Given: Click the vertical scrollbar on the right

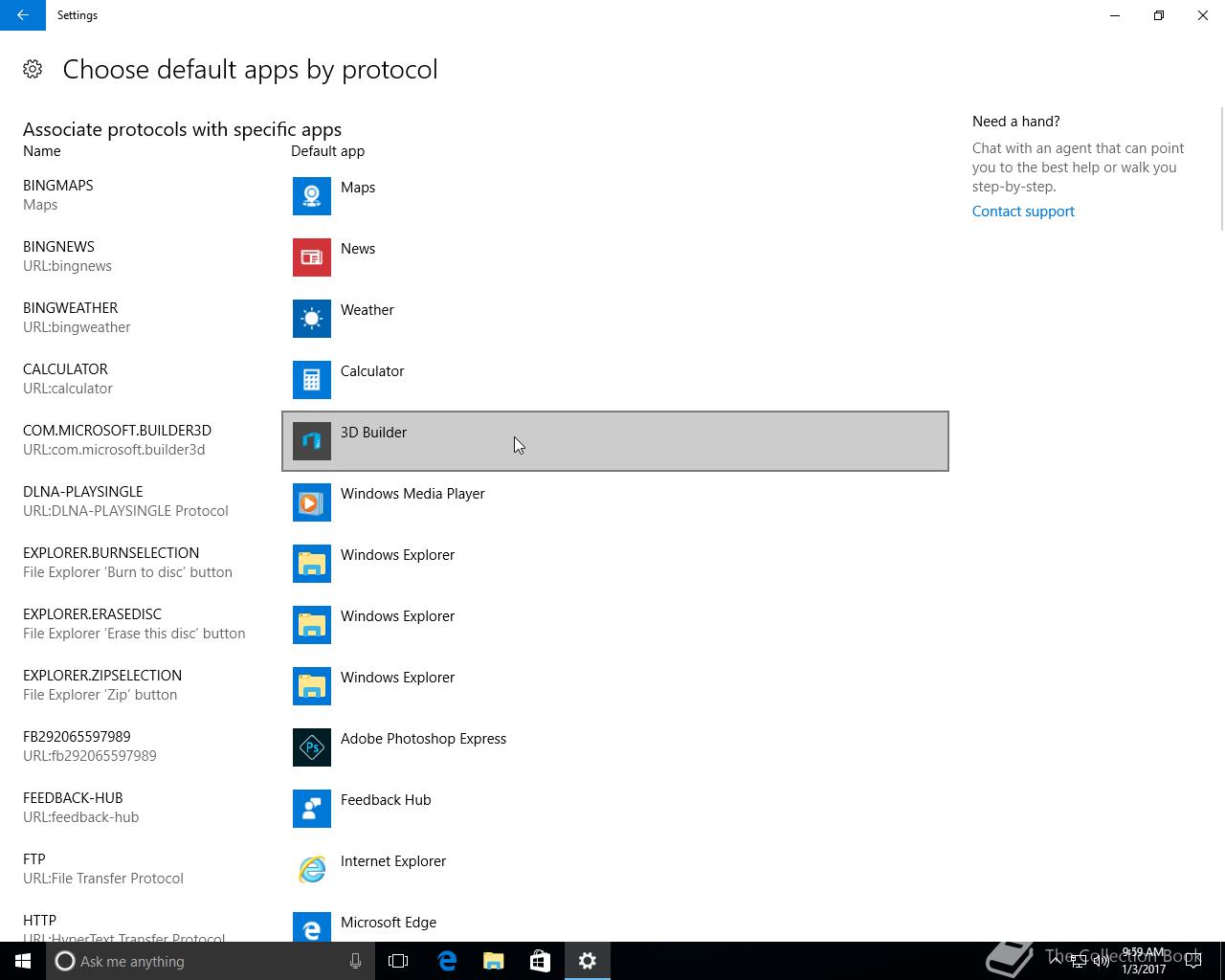Looking at the screenshot, I should pos(1220,169).
